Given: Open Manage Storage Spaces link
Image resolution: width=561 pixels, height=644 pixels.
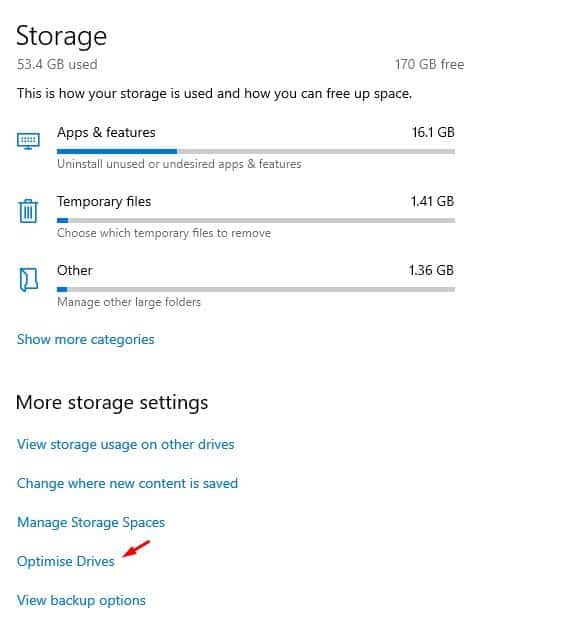Looking at the screenshot, I should click(x=91, y=522).
